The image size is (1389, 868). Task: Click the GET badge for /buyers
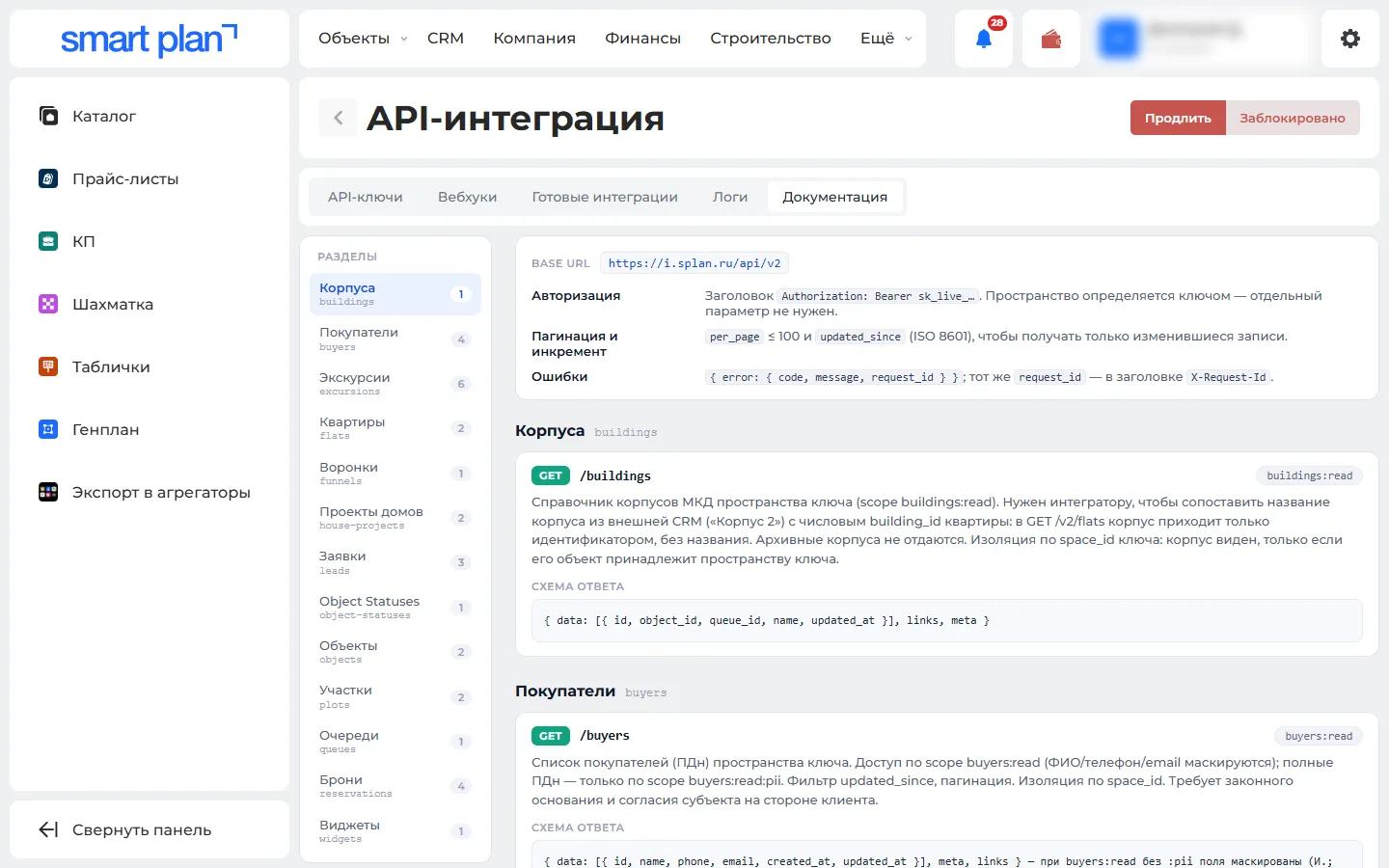(551, 736)
